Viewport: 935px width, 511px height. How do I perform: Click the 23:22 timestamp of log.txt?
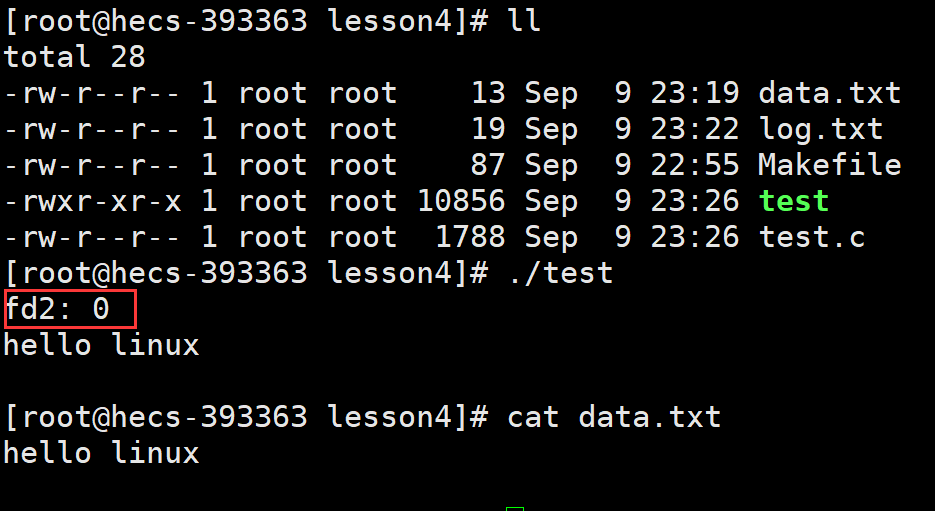[x=695, y=129]
